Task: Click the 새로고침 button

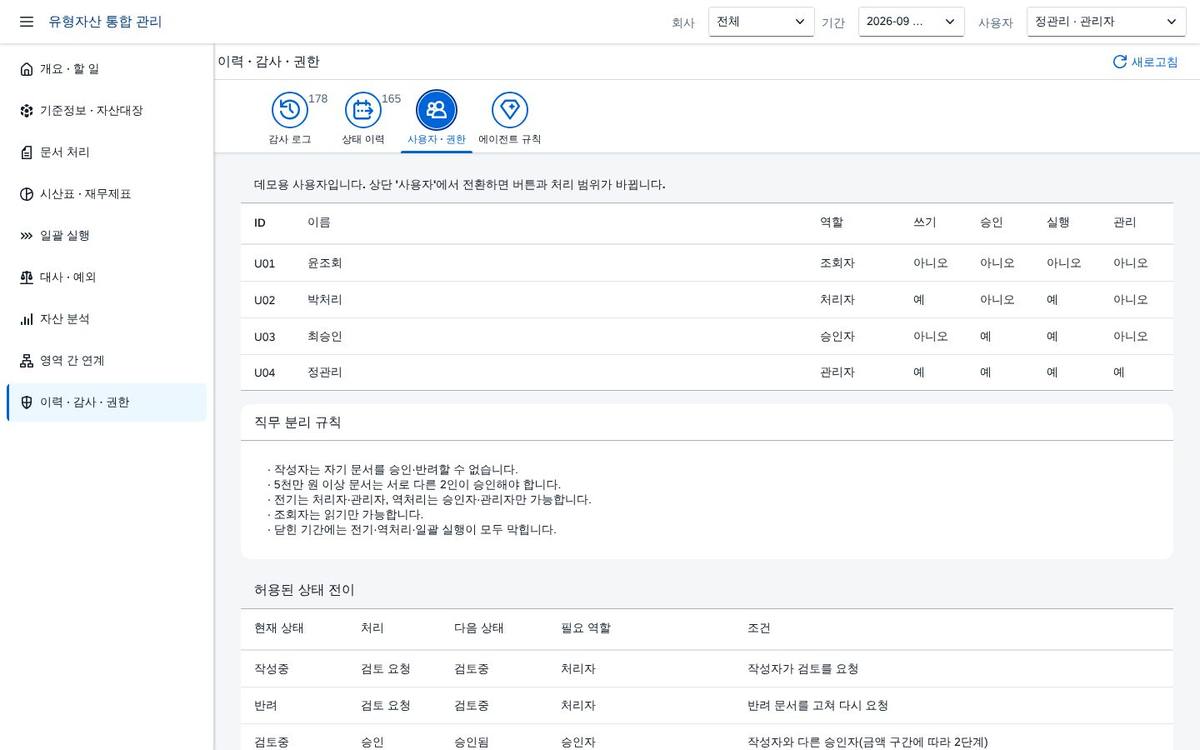Action: [1146, 62]
